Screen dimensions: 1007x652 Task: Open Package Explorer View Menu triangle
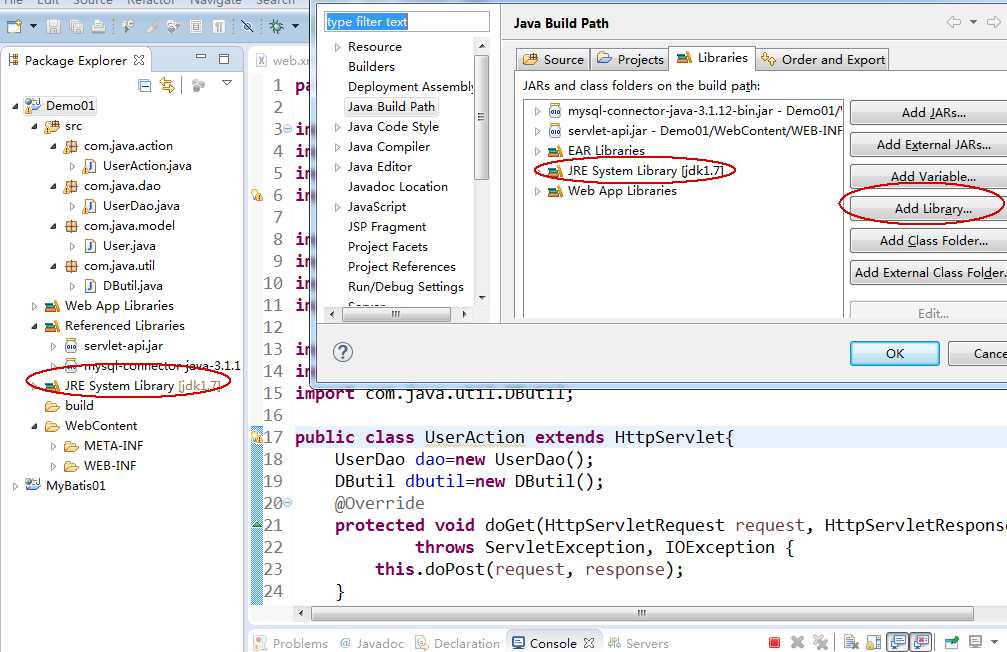point(227,83)
